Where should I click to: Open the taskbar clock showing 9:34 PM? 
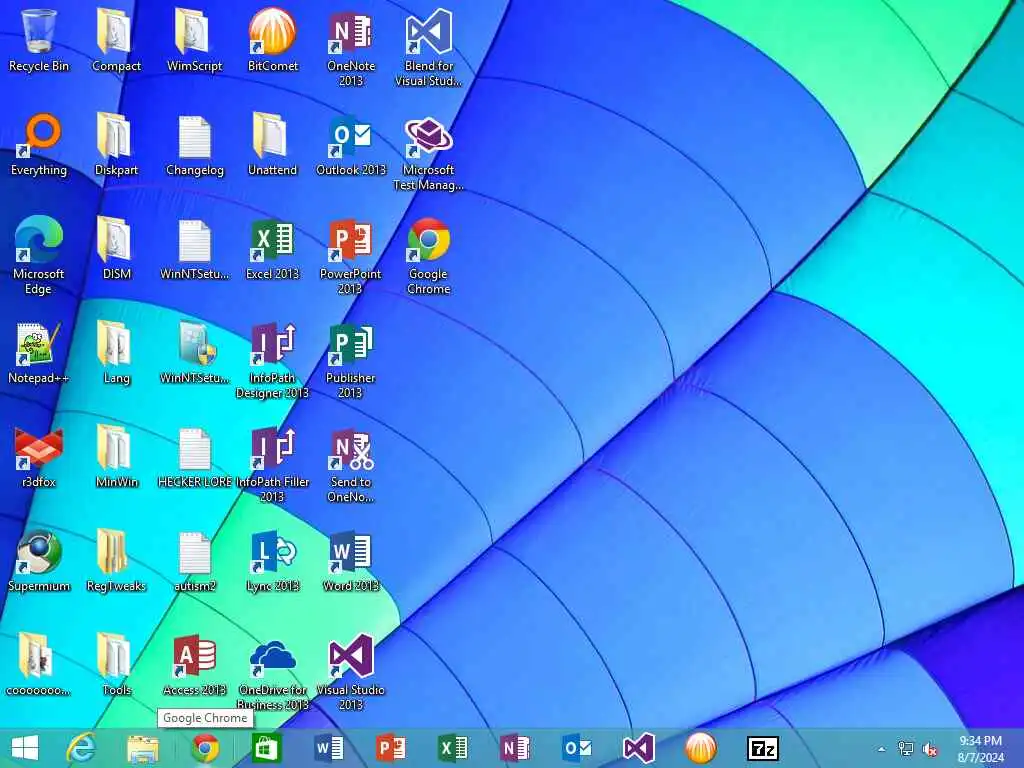coord(980,749)
